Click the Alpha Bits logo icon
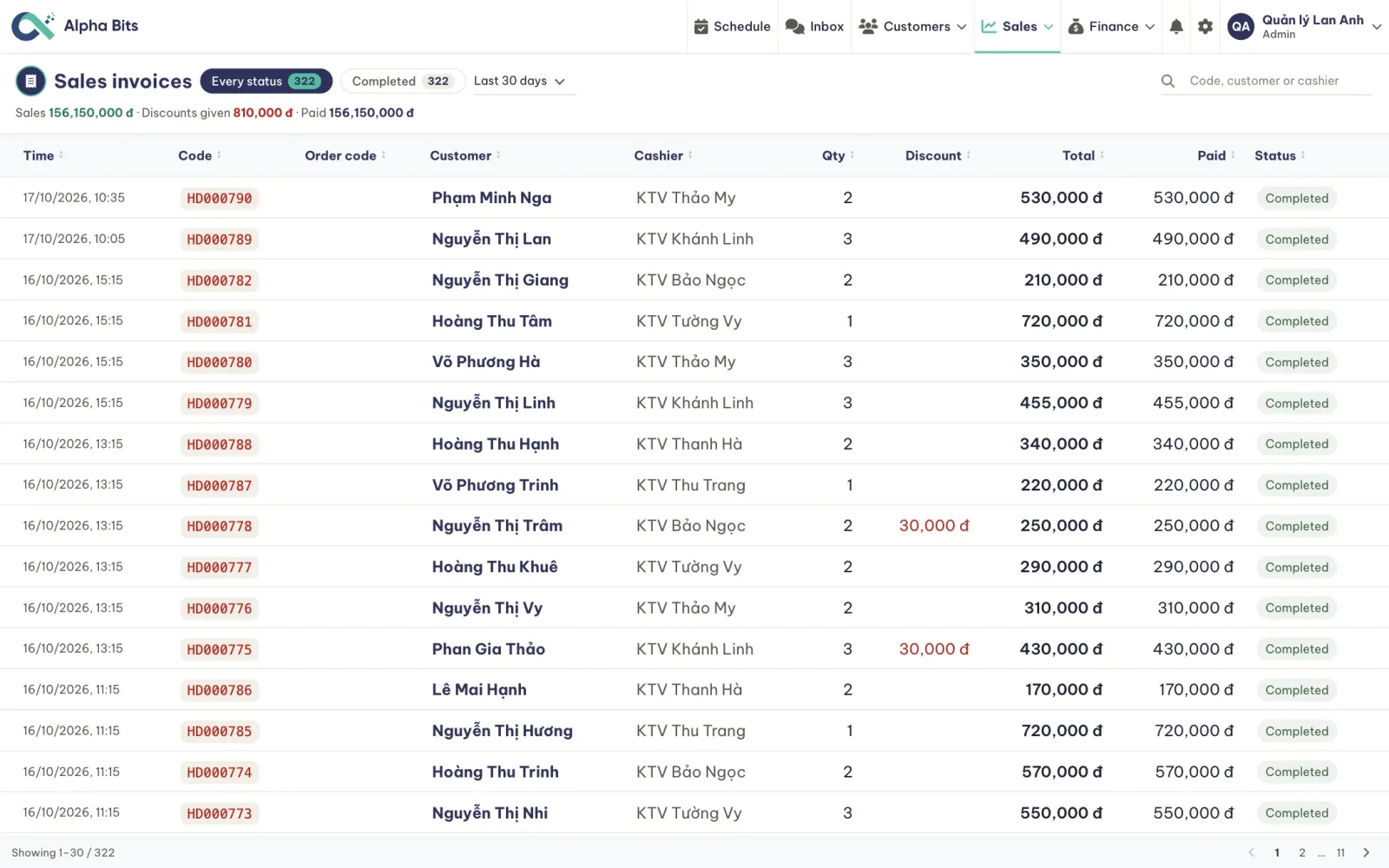Viewport: 1389px width, 868px height. pyautogui.click(x=33, y=26)
